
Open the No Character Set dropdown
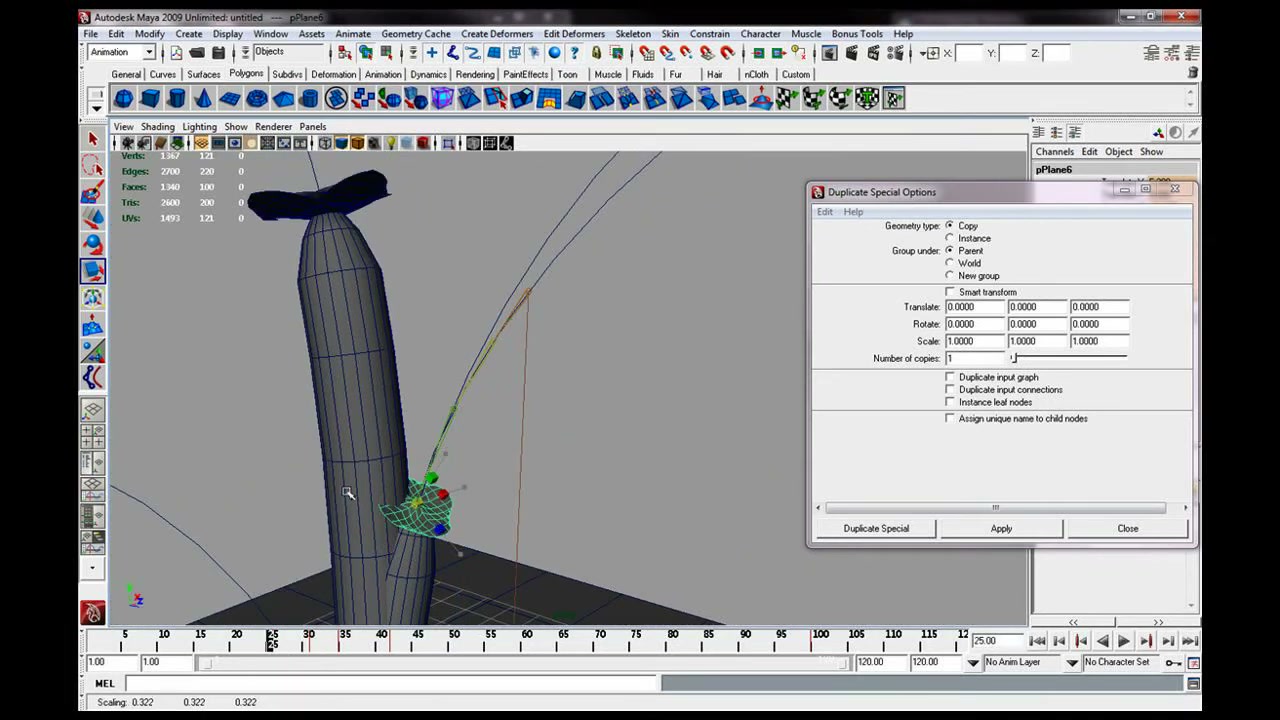point(1072,662)
